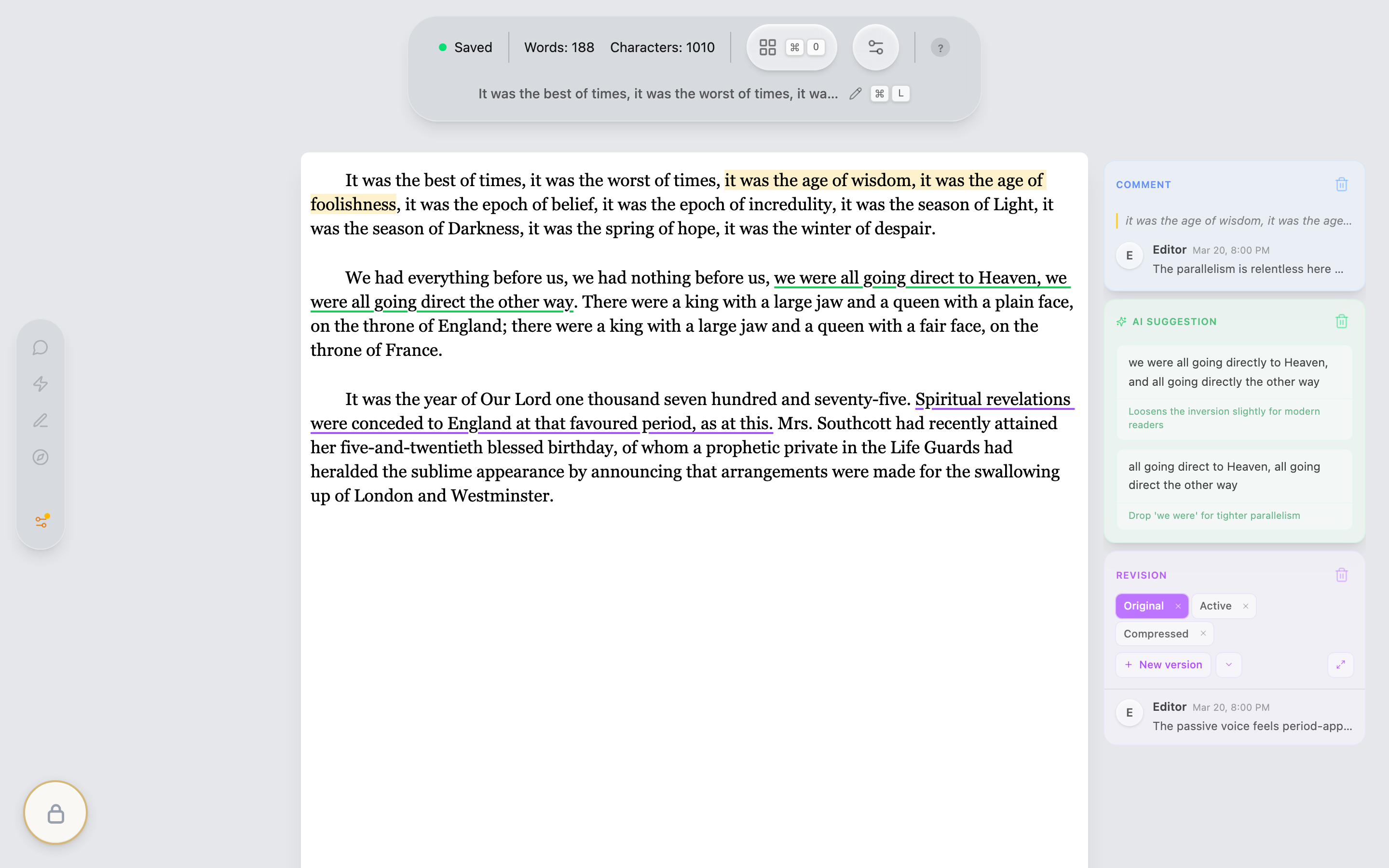1389x868 pixels.
Task: Select the lightning quick-actions tool in sidebar
Action: click(x=40, y=384)
